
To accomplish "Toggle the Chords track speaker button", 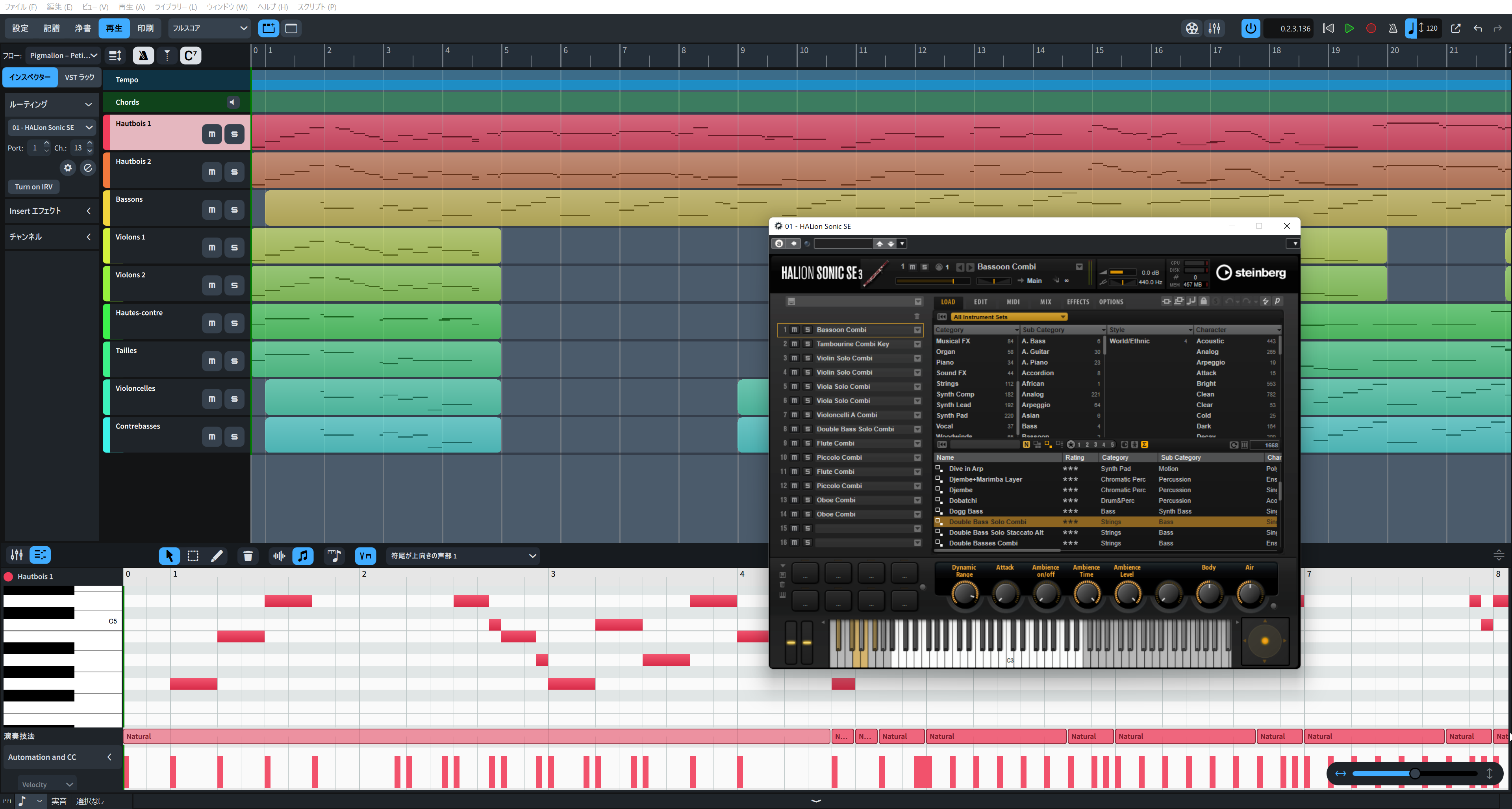I will coord(232,102).
